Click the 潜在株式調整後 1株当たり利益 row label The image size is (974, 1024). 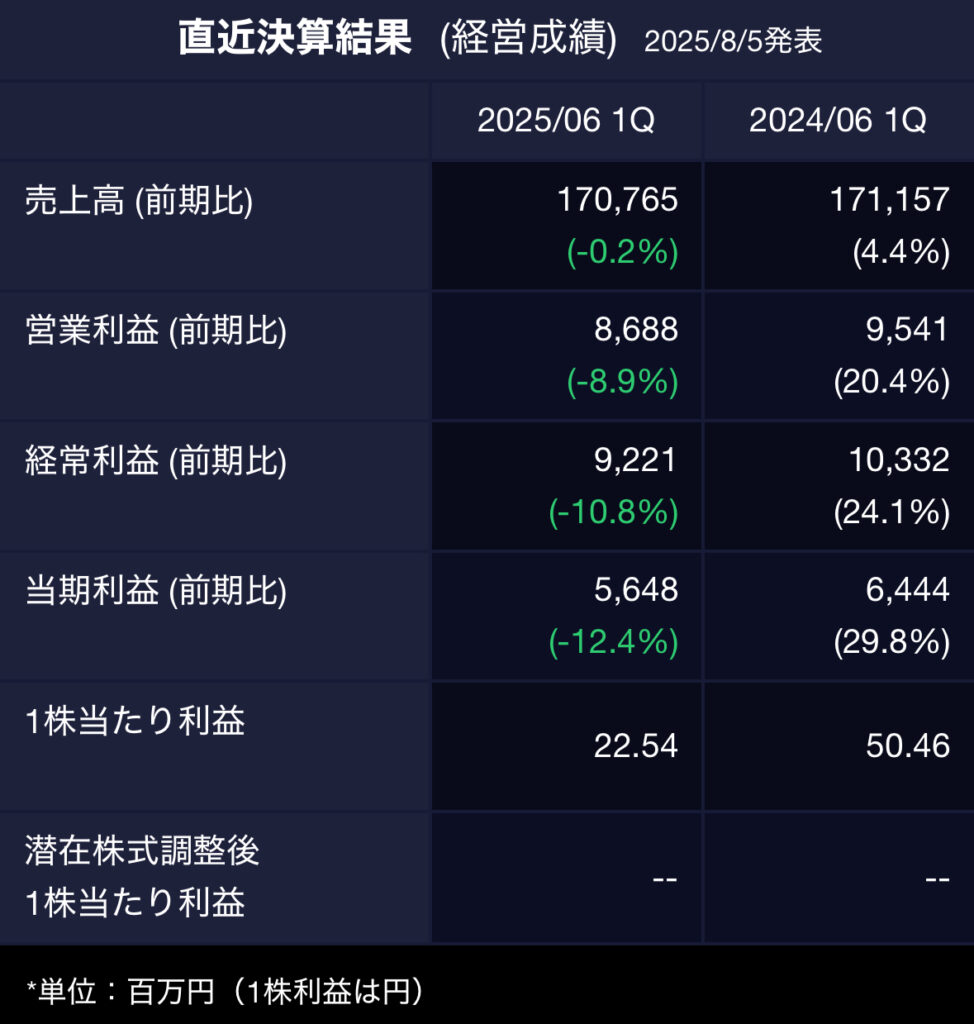(142, 877)
